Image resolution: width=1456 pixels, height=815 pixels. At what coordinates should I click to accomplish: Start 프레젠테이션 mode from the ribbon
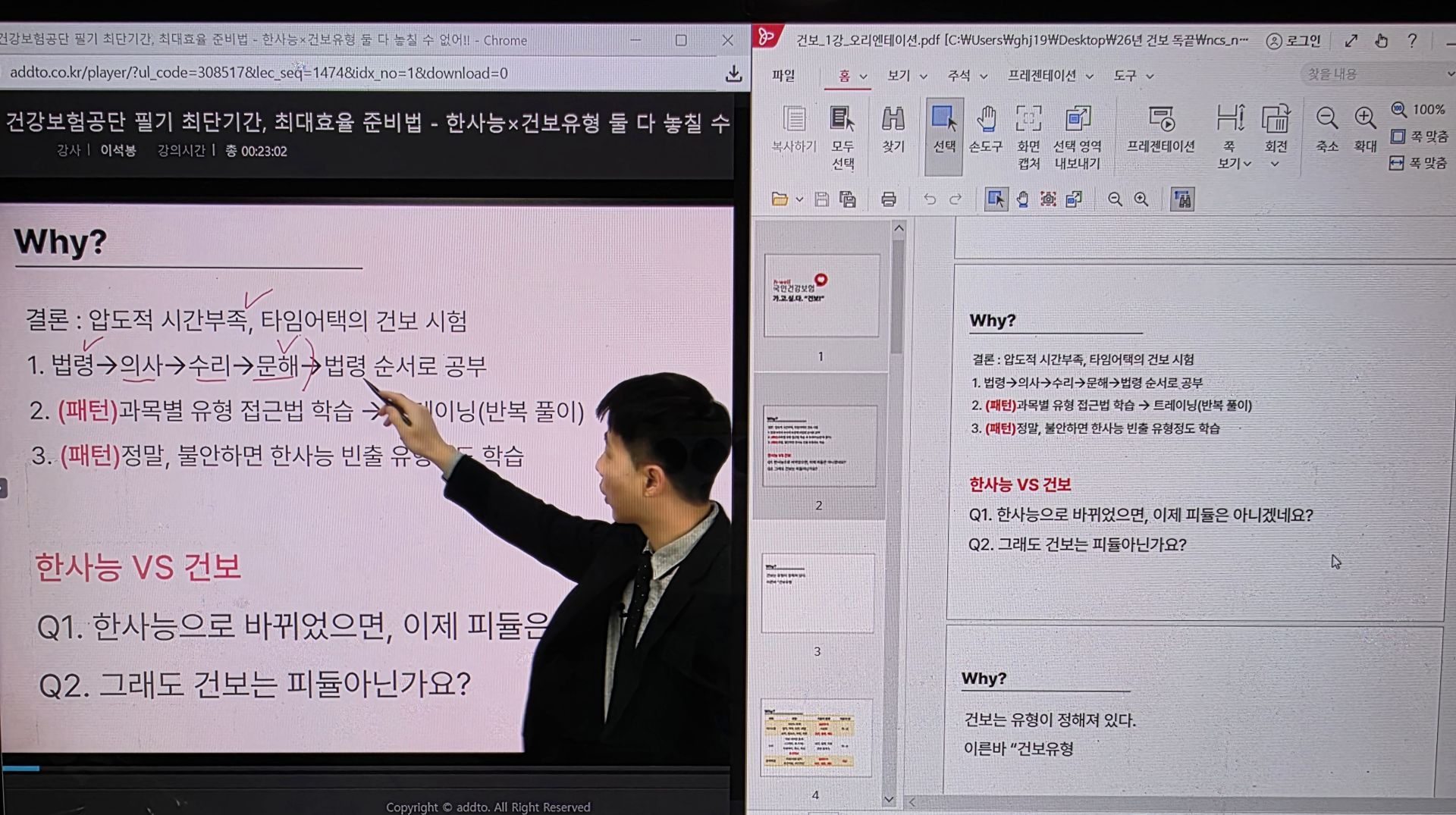point(1160,129)
